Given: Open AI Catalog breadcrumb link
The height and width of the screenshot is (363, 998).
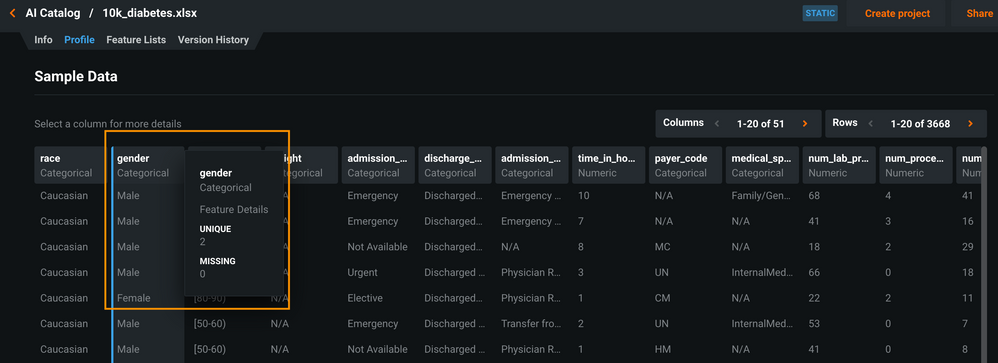Looking at the screenshot, I should 53,13.
